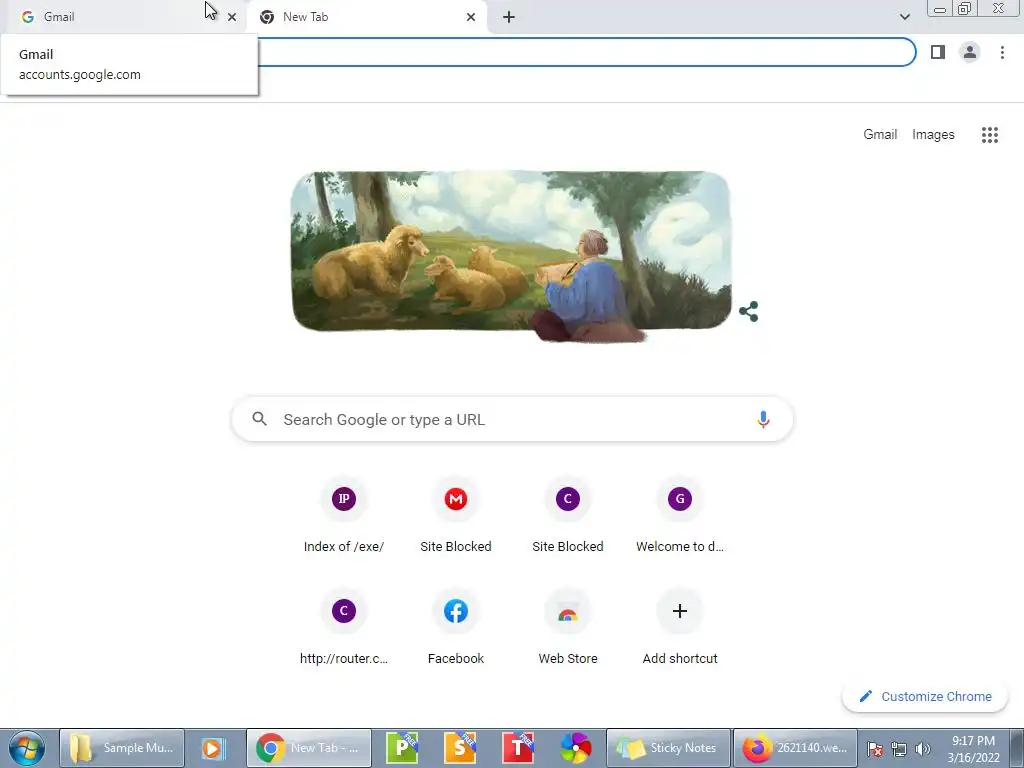Open the Index of /exe/ shortcut
Screen dimensions: 1024x768
pyautogui.click(x=344, y=515)
